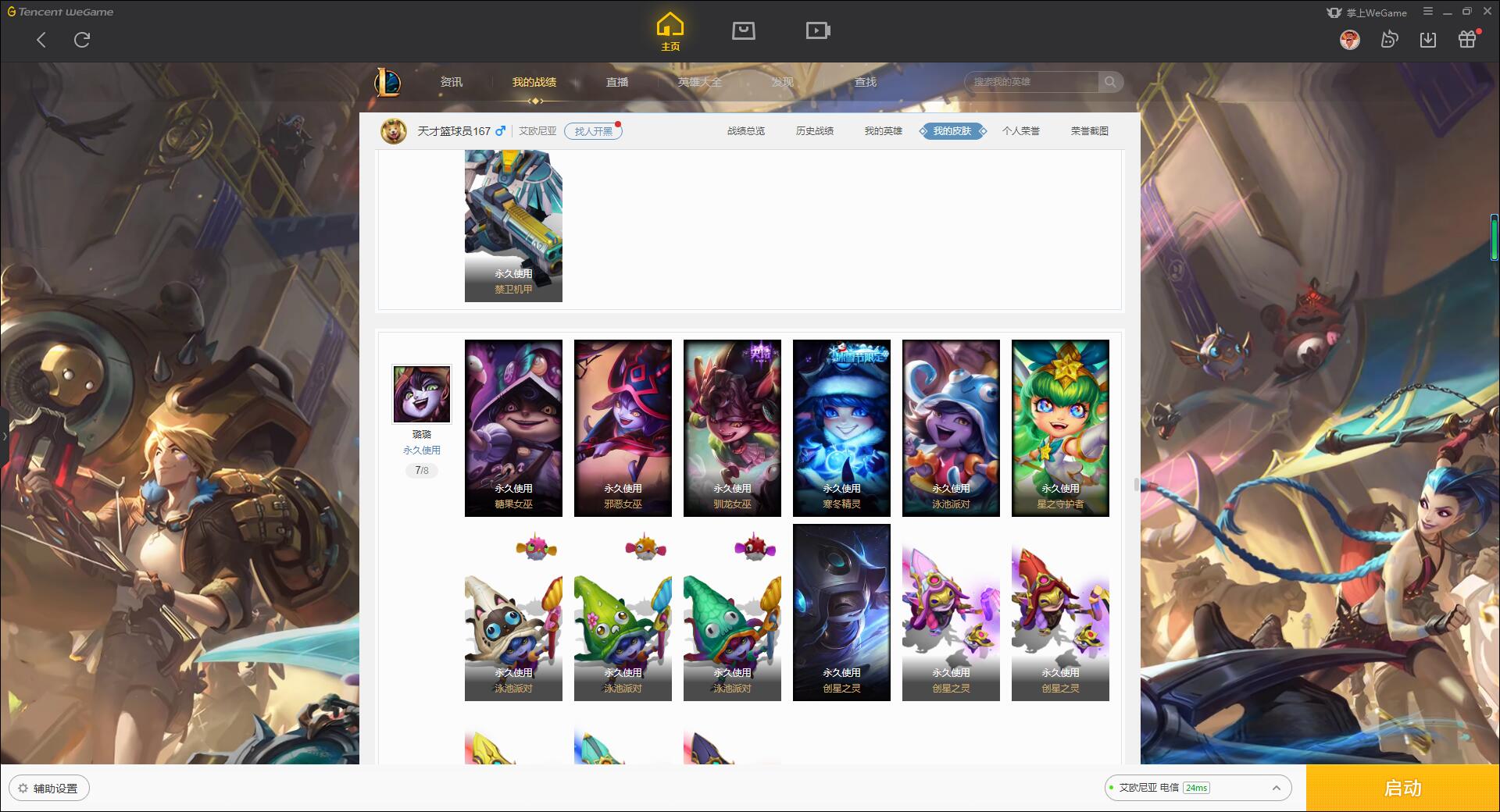
Task: Expand the 艾欧尼亚 电信 server dropdown
Action: (x=1198, y=788)
